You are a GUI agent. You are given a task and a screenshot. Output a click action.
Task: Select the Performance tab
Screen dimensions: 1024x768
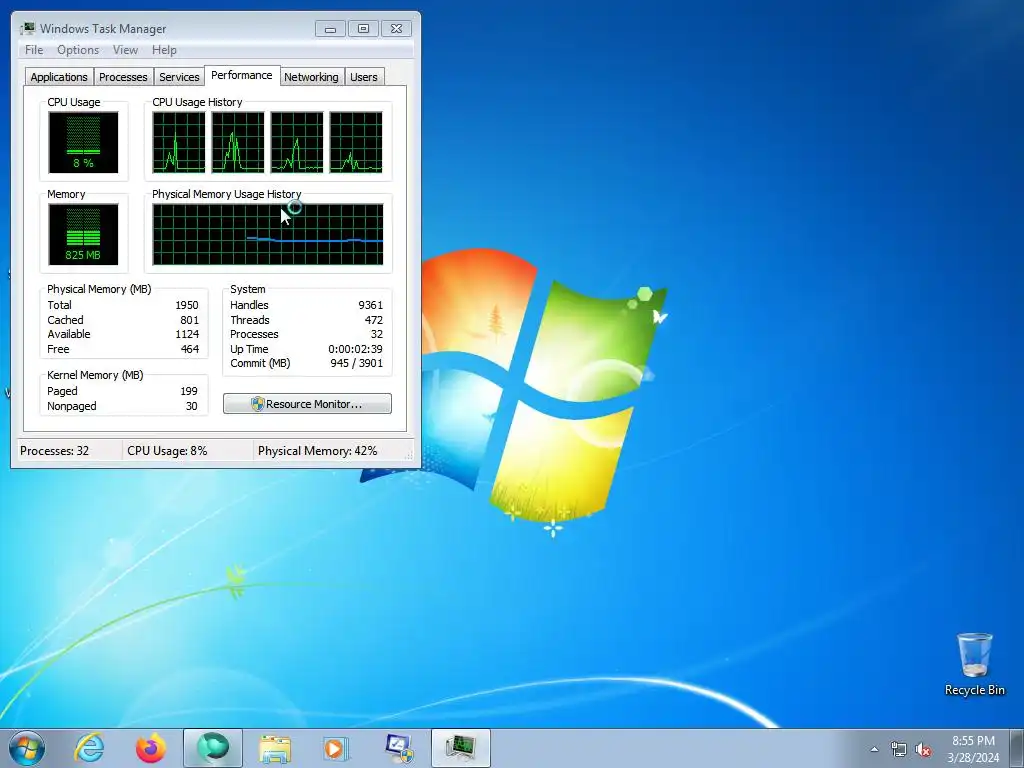point(242,75)
